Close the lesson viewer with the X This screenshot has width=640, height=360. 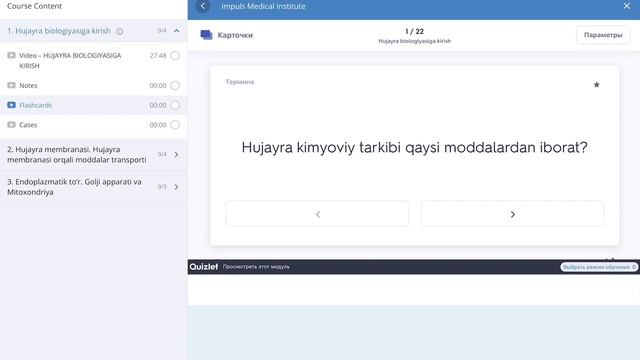click(x=627, y=6)
